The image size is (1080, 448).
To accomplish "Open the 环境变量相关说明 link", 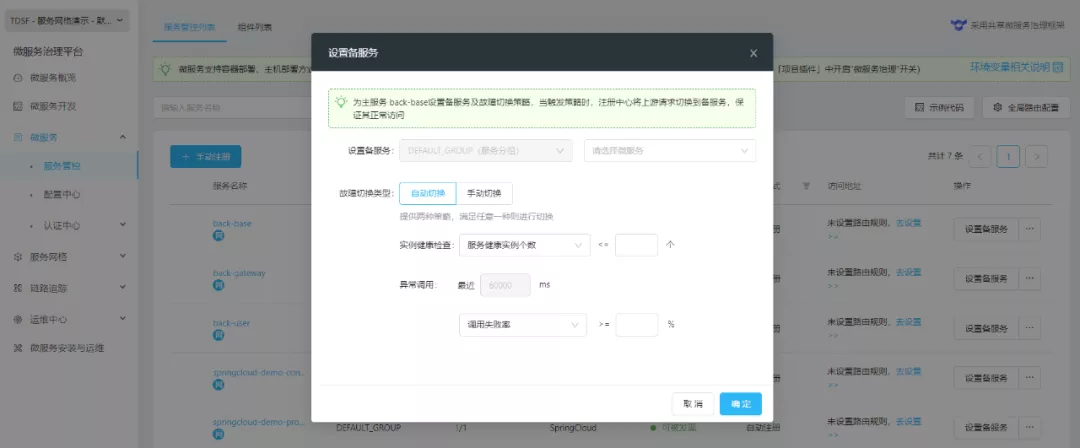I will pyautogui.click(x=1016, y=68).
